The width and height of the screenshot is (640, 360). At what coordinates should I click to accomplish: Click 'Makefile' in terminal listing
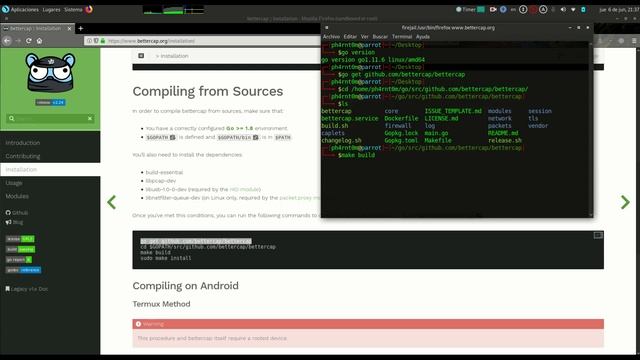click(438, 140)
